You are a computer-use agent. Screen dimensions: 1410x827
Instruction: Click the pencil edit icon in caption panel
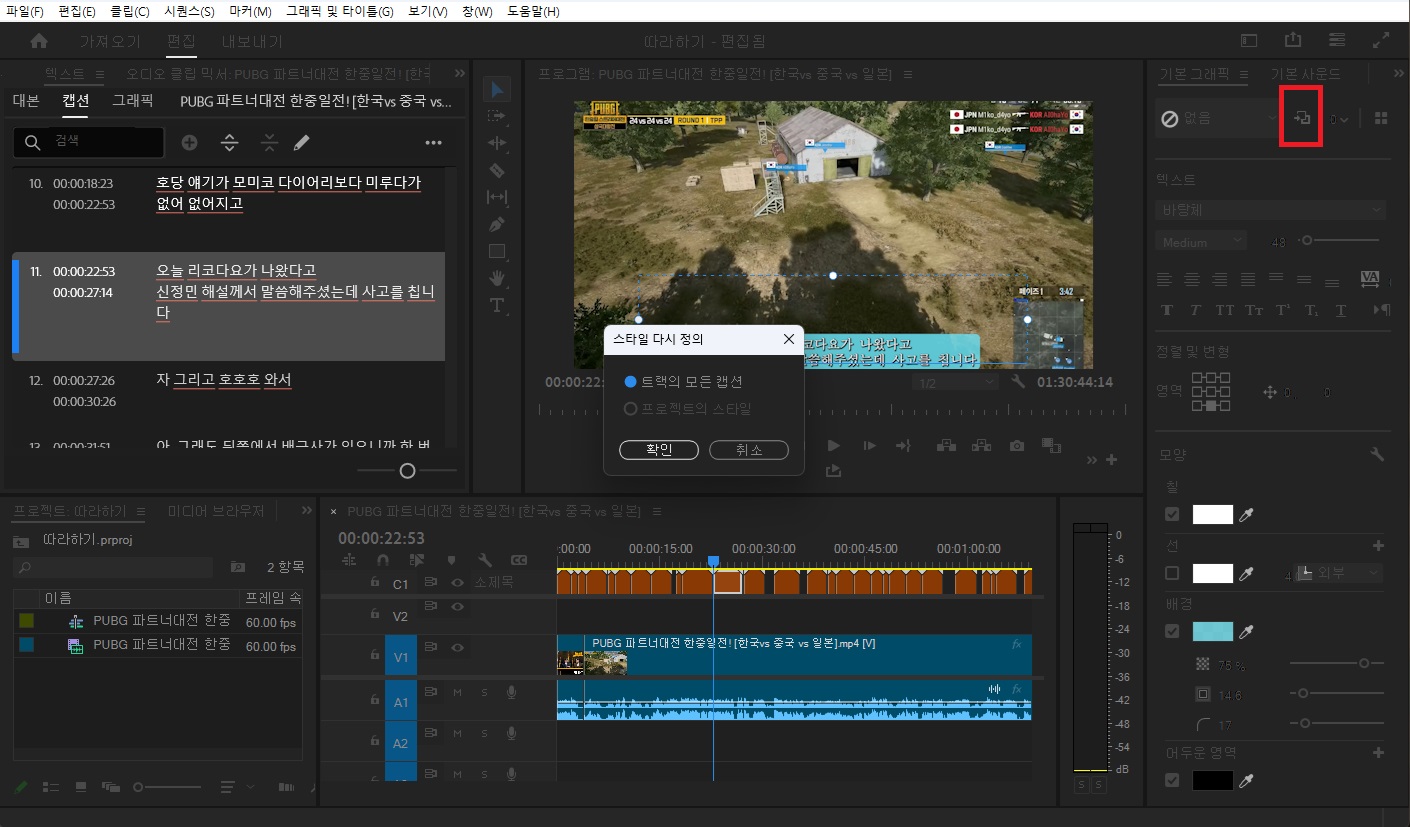point(301,143)
